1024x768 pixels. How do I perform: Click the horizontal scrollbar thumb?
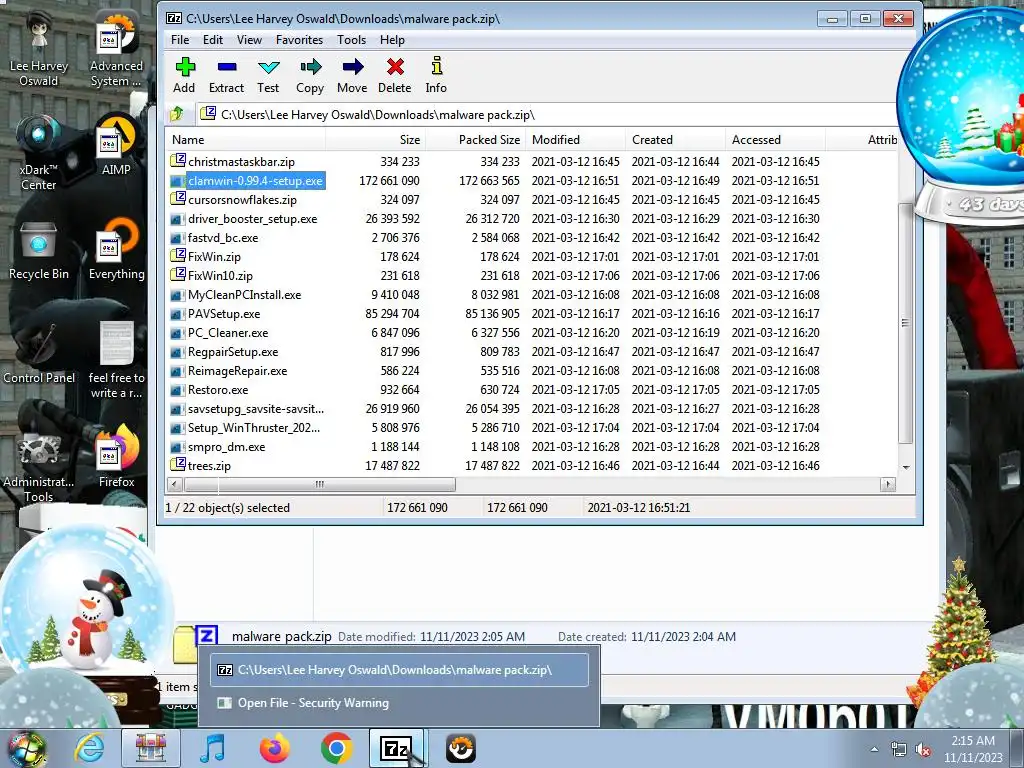pos(320,485)
